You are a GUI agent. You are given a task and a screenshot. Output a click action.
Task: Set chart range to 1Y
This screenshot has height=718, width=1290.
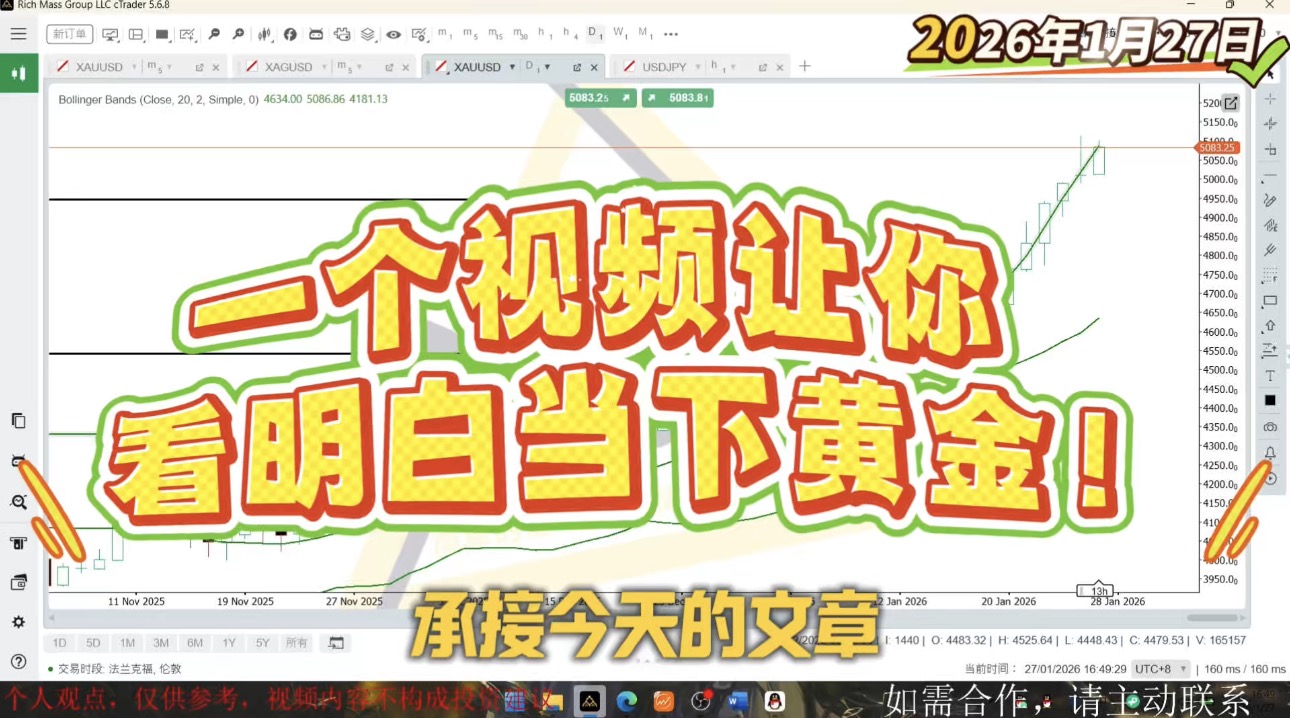click(x=229, y=643)
